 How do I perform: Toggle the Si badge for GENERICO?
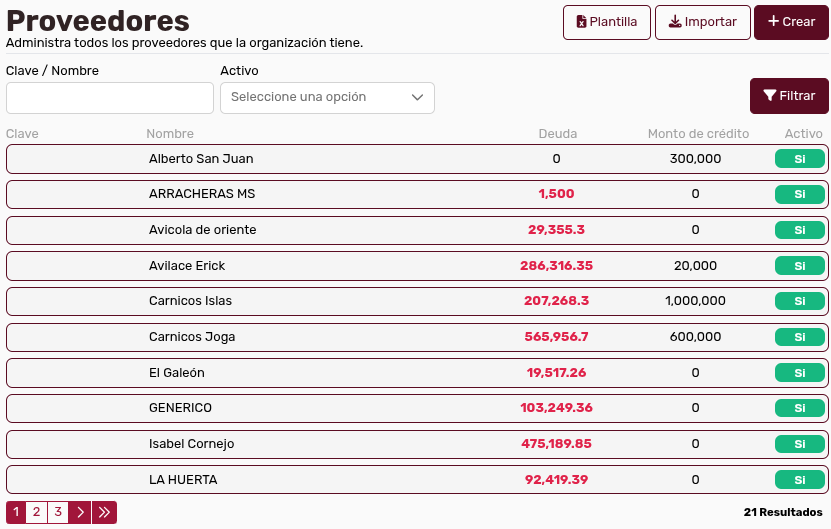[x=799, y=408]
